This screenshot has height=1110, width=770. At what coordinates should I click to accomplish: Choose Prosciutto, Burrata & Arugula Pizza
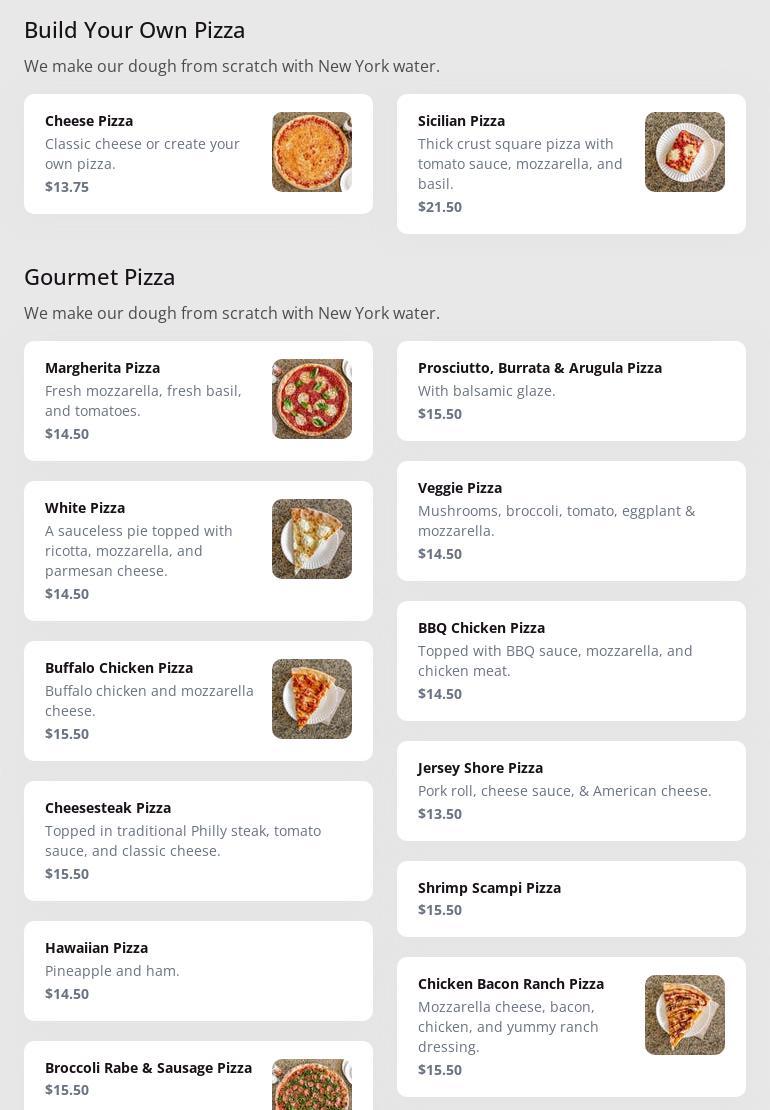(540, 368)
